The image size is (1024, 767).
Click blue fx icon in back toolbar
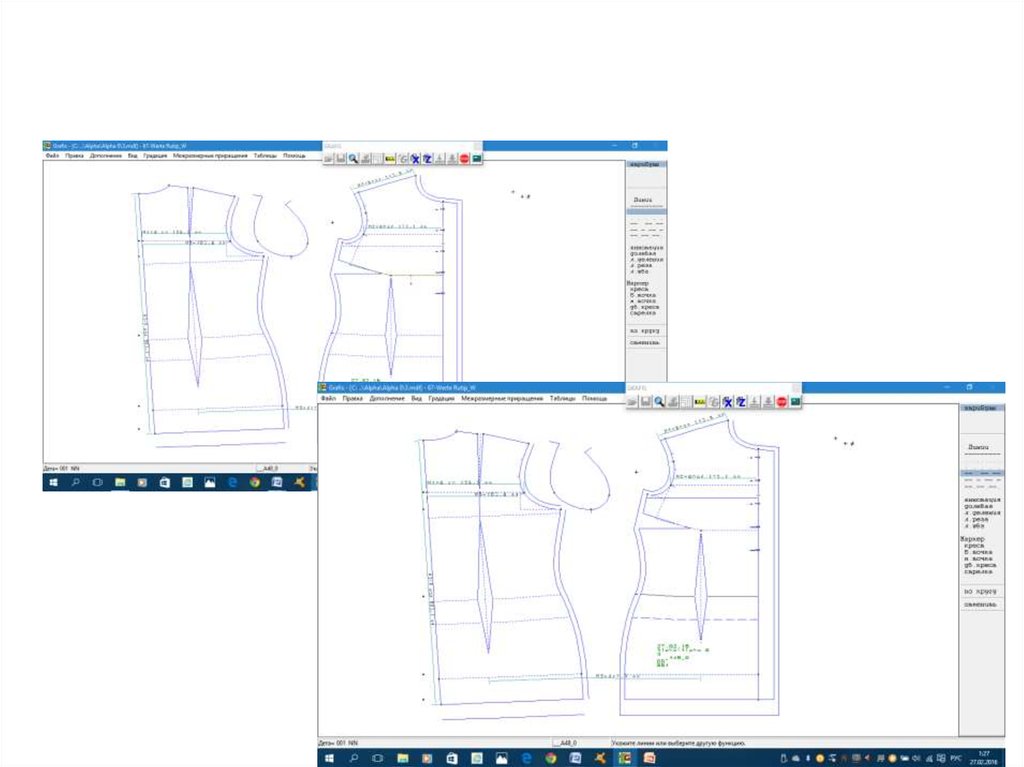[415, 159]
